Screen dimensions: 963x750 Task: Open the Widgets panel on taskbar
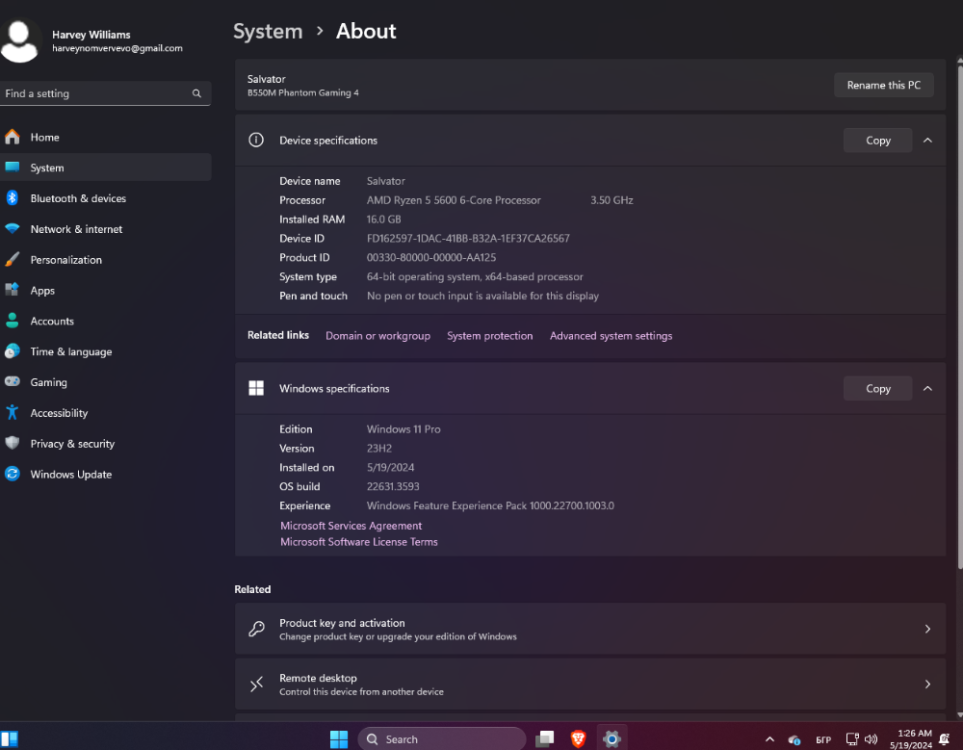[x=9, y=739]
